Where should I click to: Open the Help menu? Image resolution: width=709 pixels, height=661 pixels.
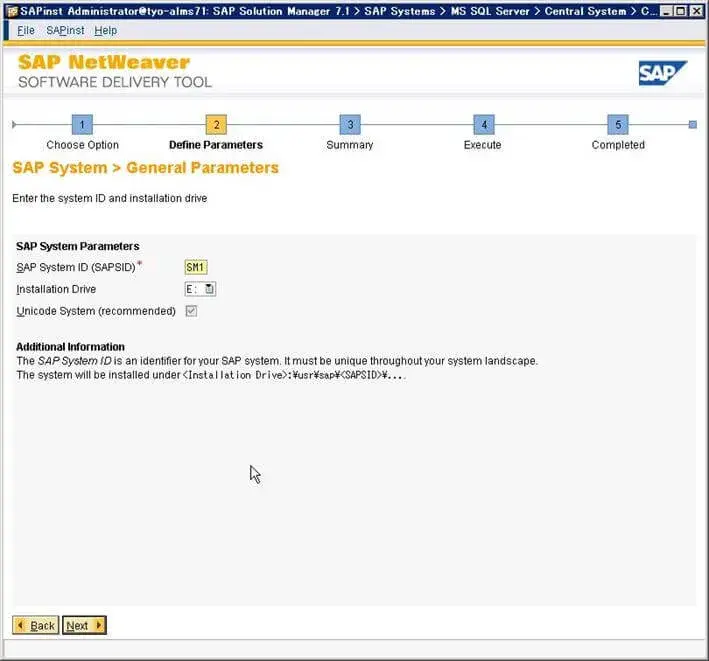[105, 30]
